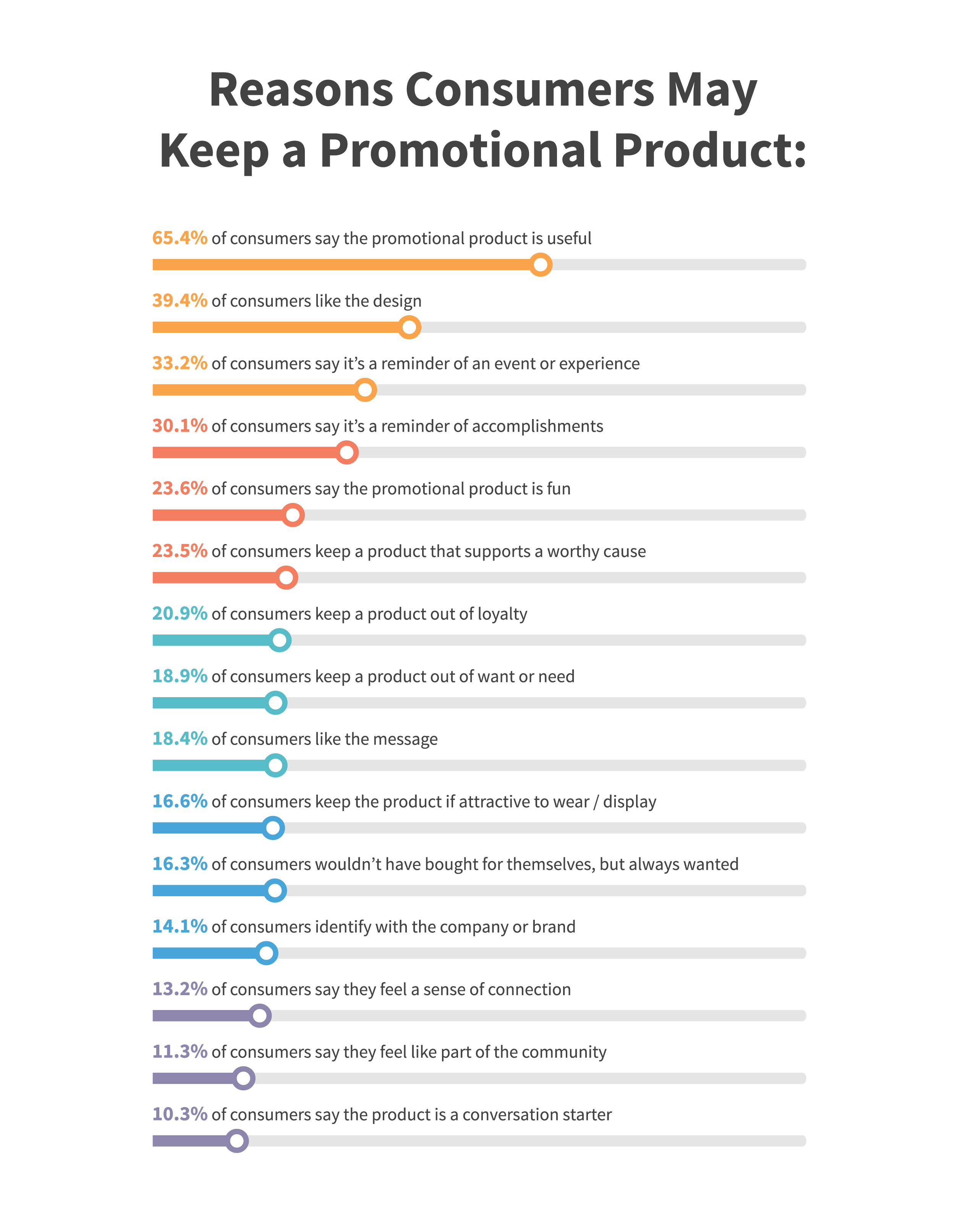960x1232 pixels.
Task: Click the purple "10.3%" percentage label
Action: [x=180, y=1115]
